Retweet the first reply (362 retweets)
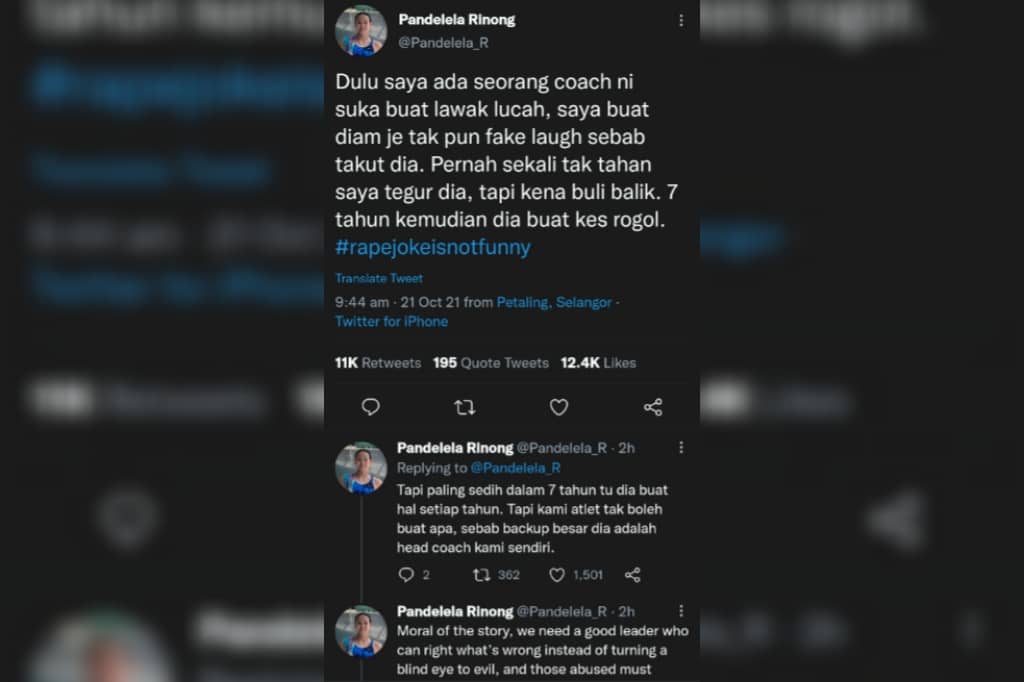 click(x=481, y=575)
